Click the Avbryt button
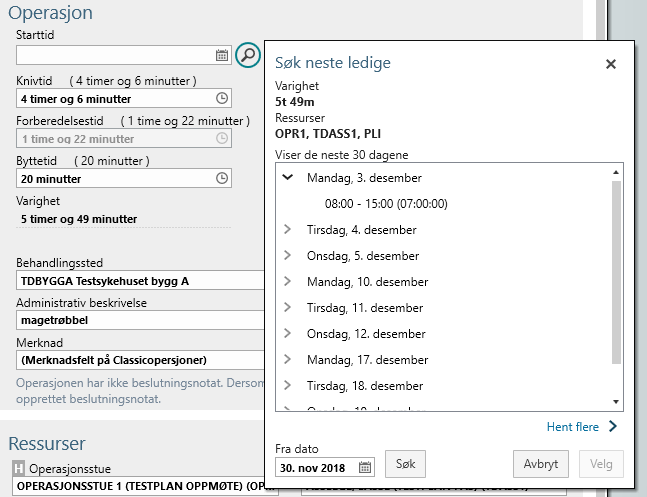The width and height of the screenshot is (647, 497). click(541, 464)
